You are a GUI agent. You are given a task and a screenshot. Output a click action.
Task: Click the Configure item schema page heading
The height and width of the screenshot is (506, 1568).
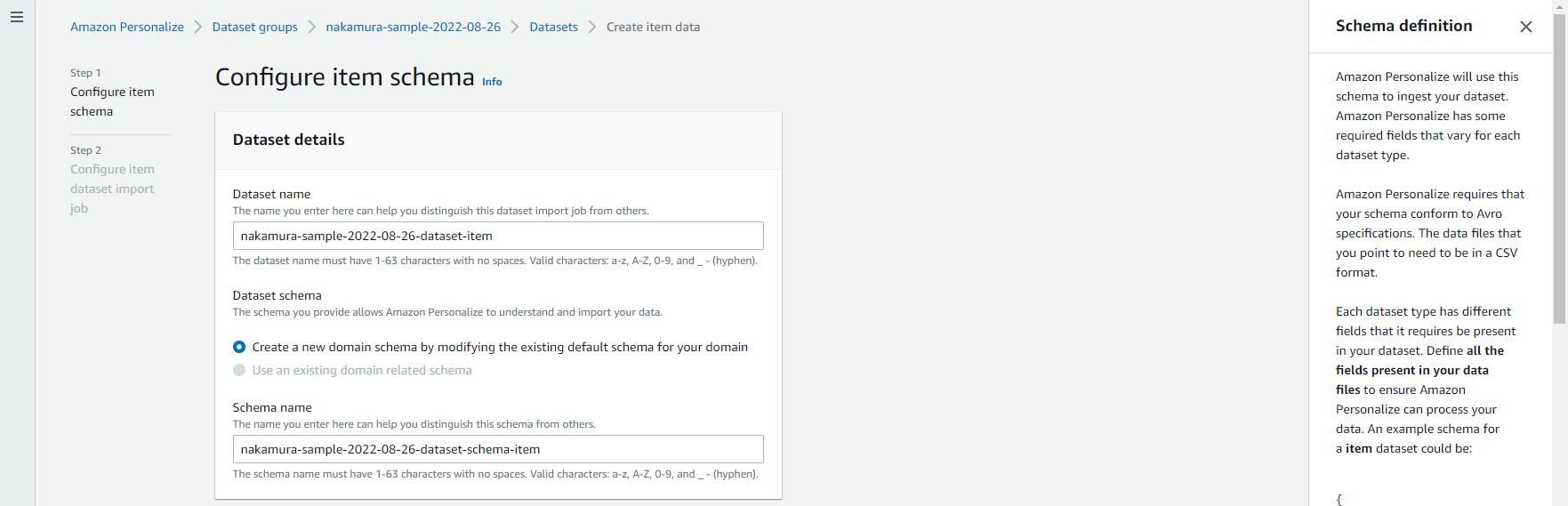click(x=345, y=77)
